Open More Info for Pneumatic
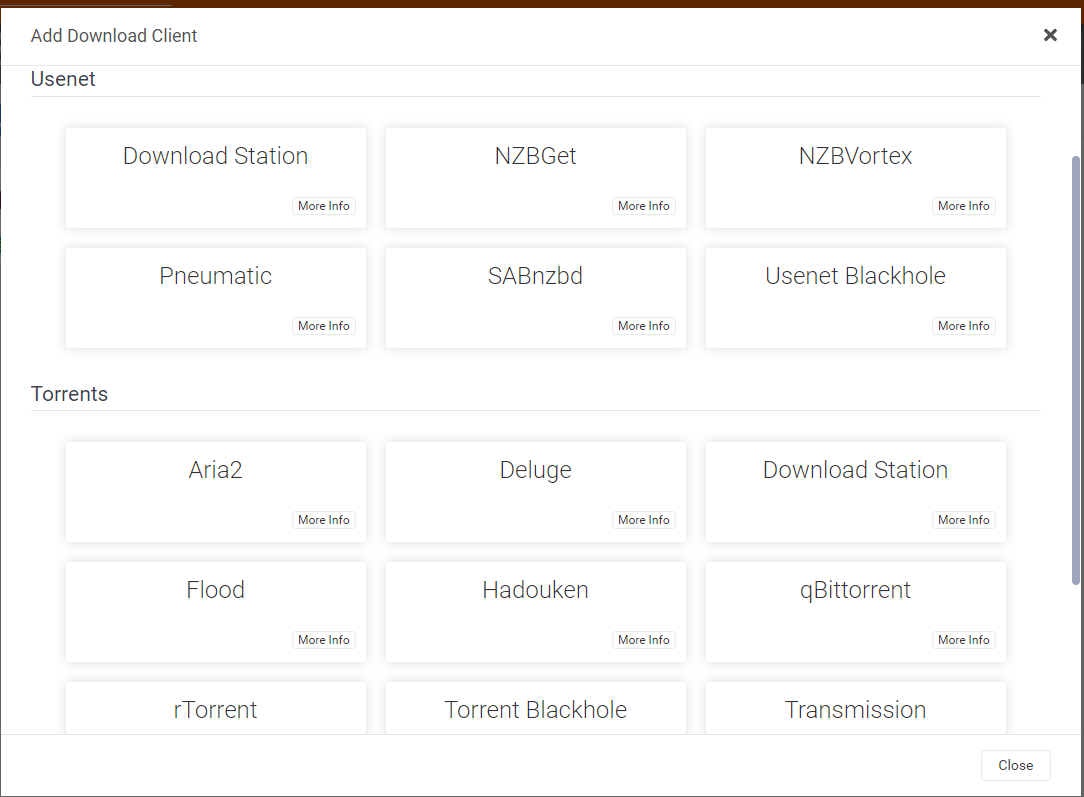 pos(324,326)
